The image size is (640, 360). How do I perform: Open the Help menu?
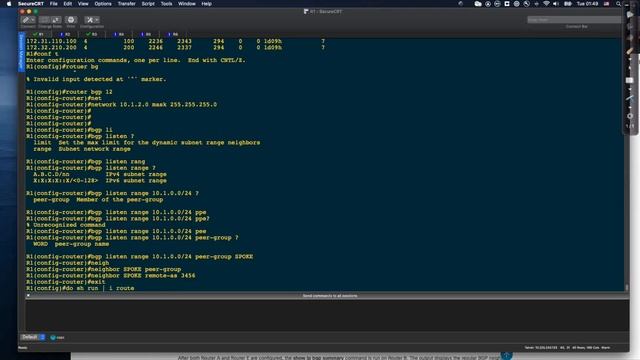(x=206, y=4)
